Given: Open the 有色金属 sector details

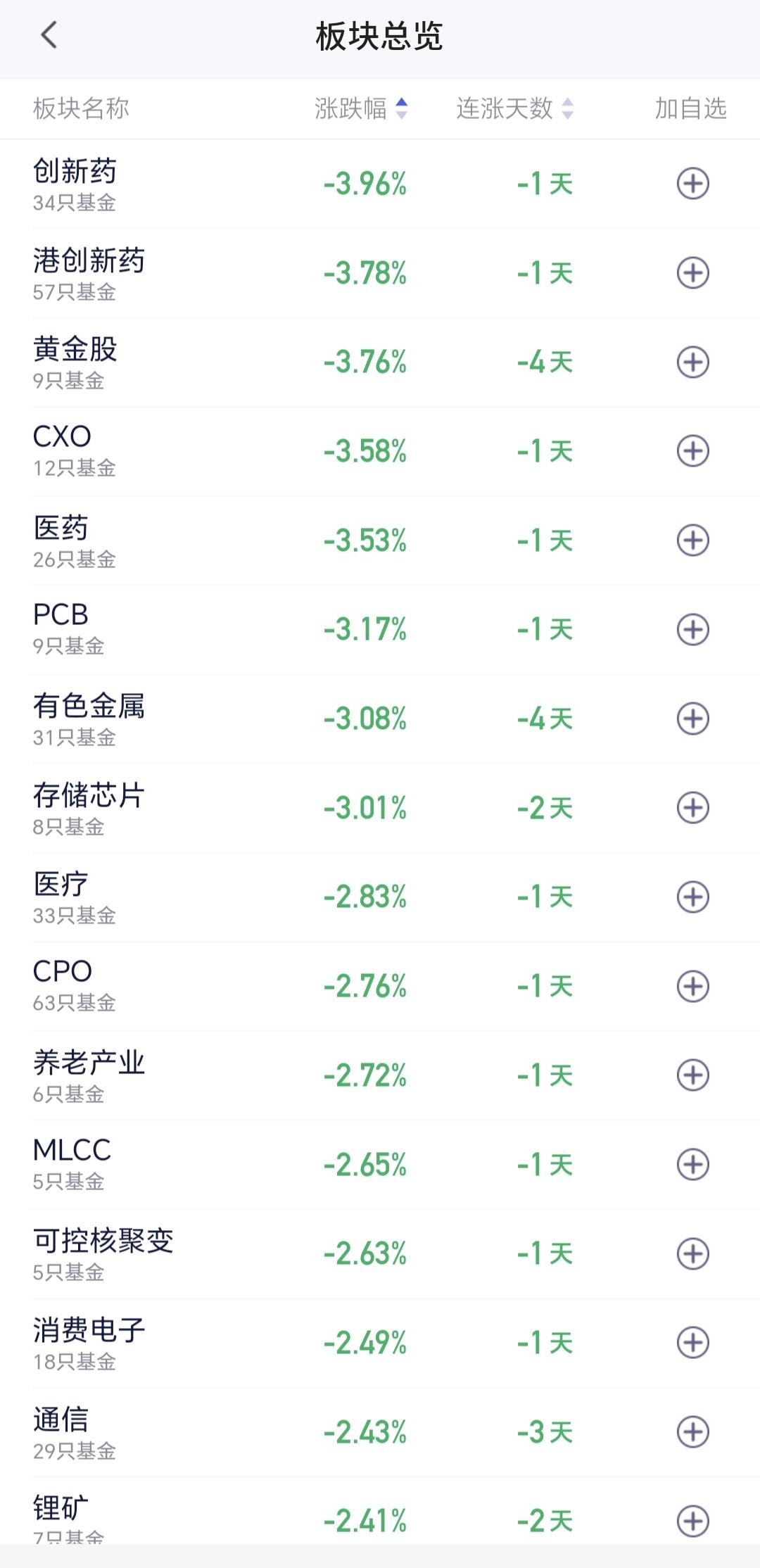Looking at the screenshot, I should pos(380,719).
